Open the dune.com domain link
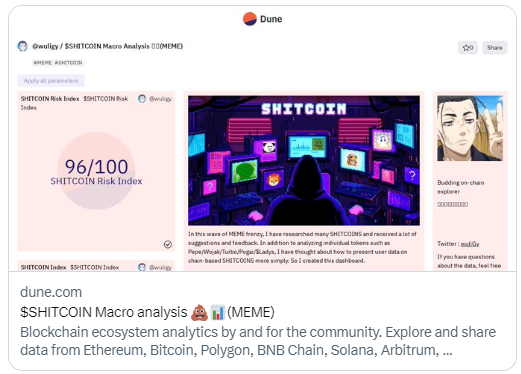Viewport: 521px width, 374px height. (x=51, y=292)
